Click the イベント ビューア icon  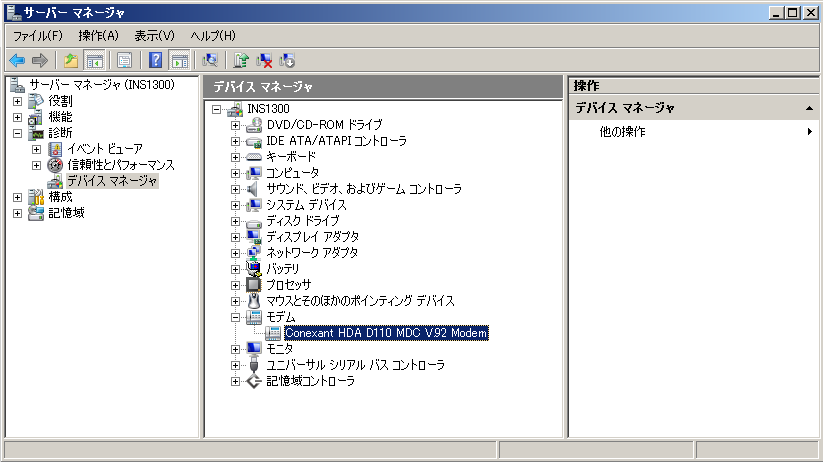55,149
